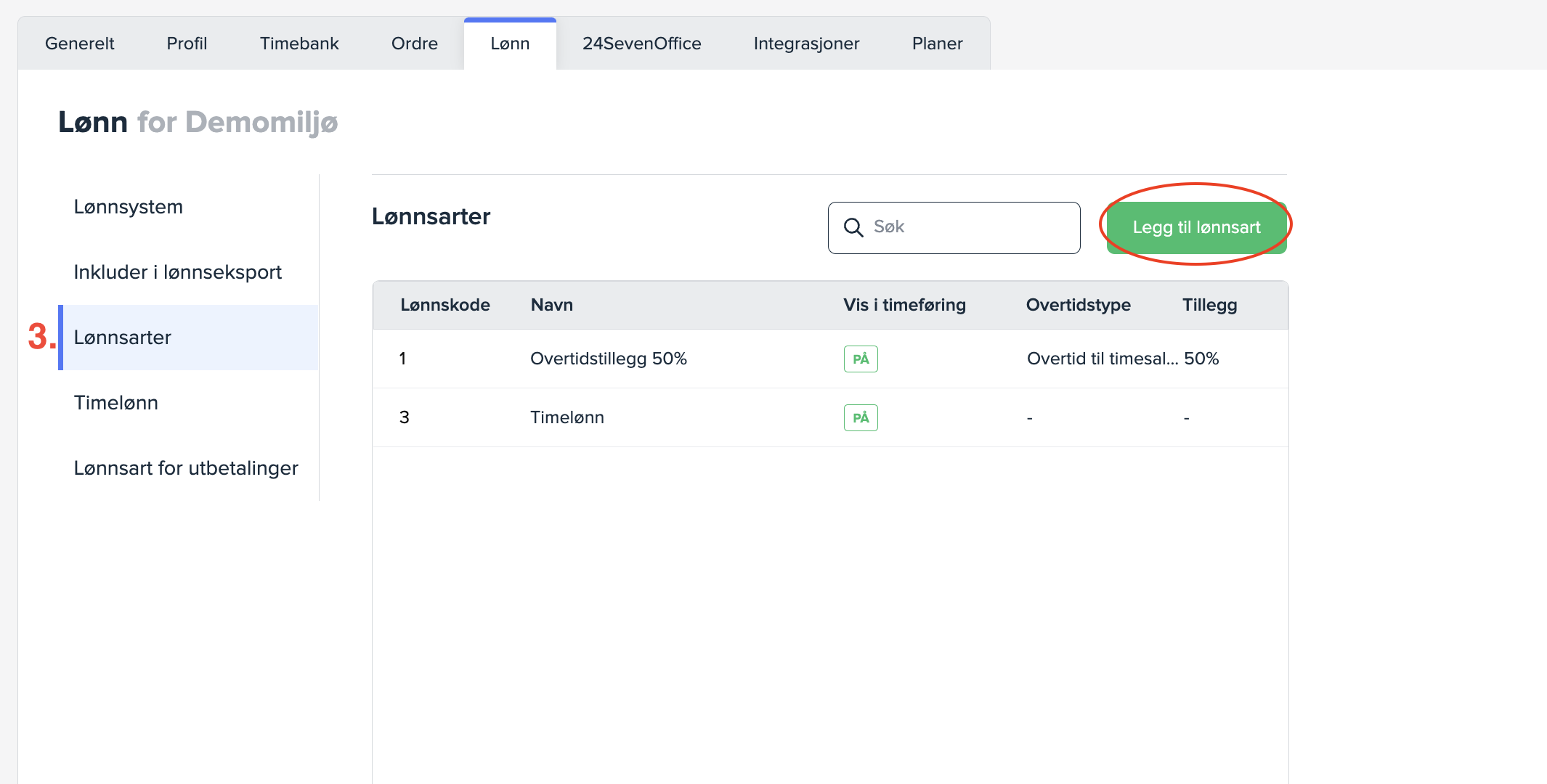
Task: Open the Overtidstillegg 50% row
Action: pyautogui.click(x=609, y=359)
